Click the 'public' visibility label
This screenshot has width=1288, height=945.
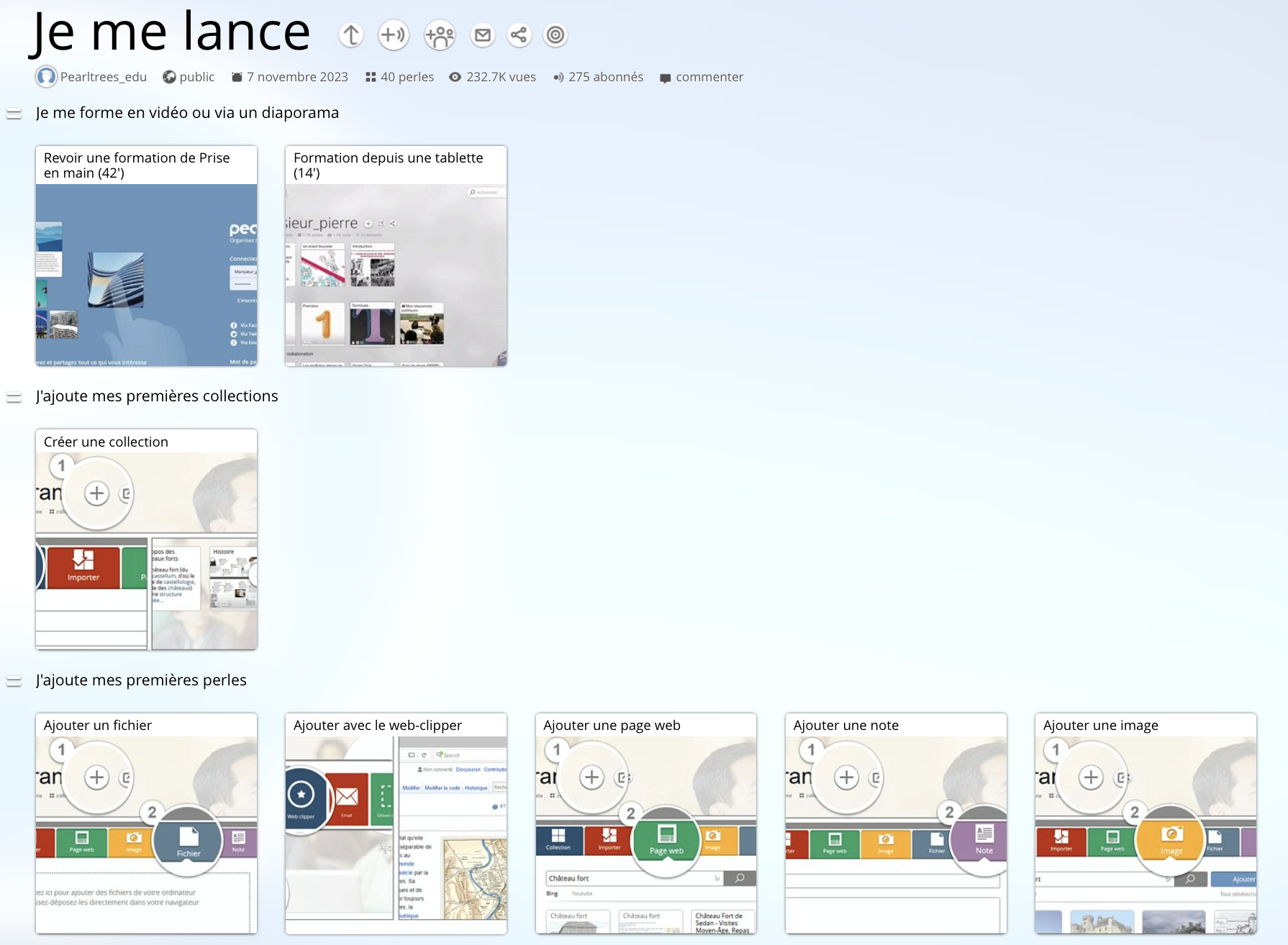(196, 77)
